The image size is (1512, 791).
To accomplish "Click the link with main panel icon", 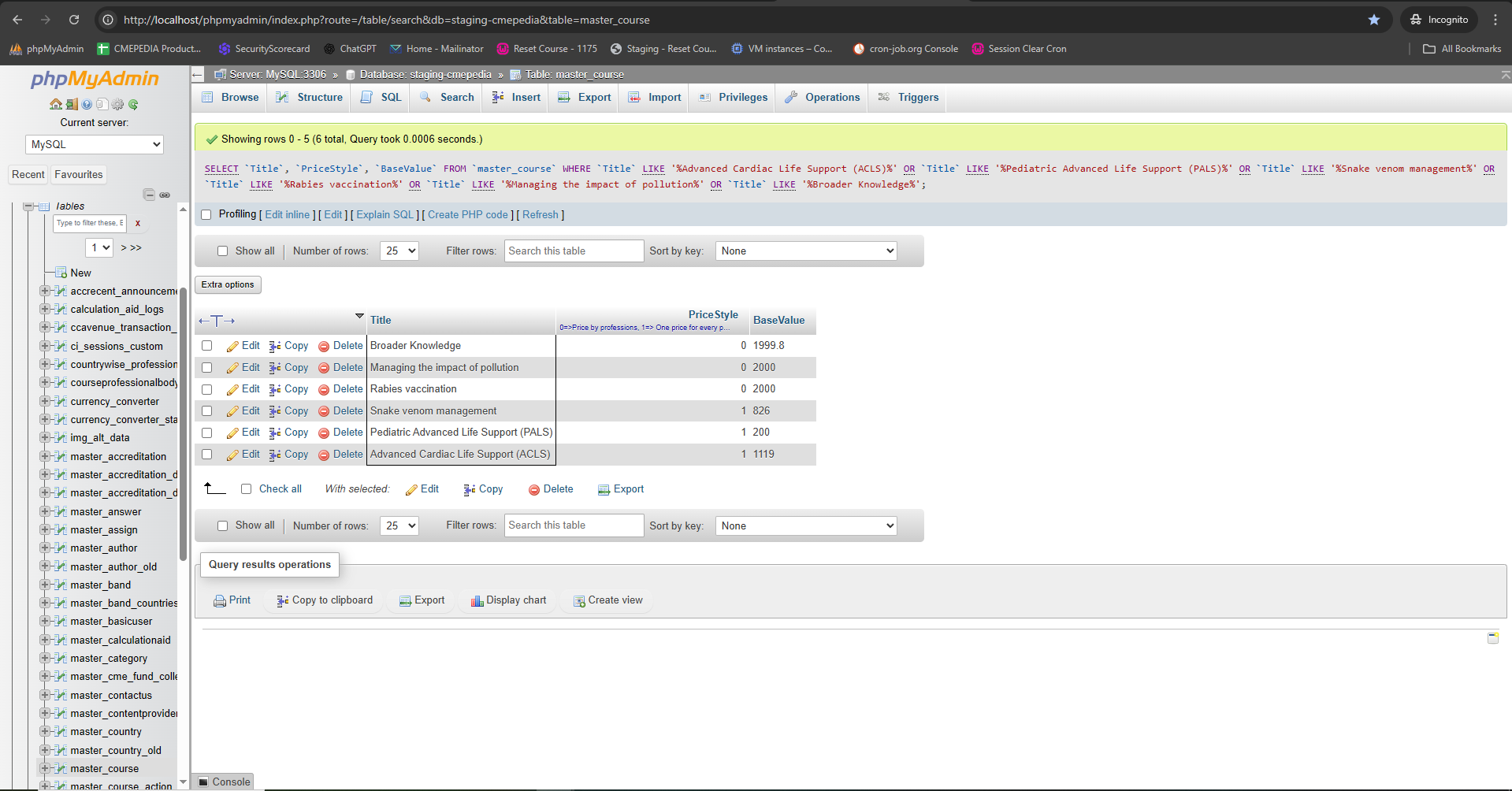I will point(165,195).
